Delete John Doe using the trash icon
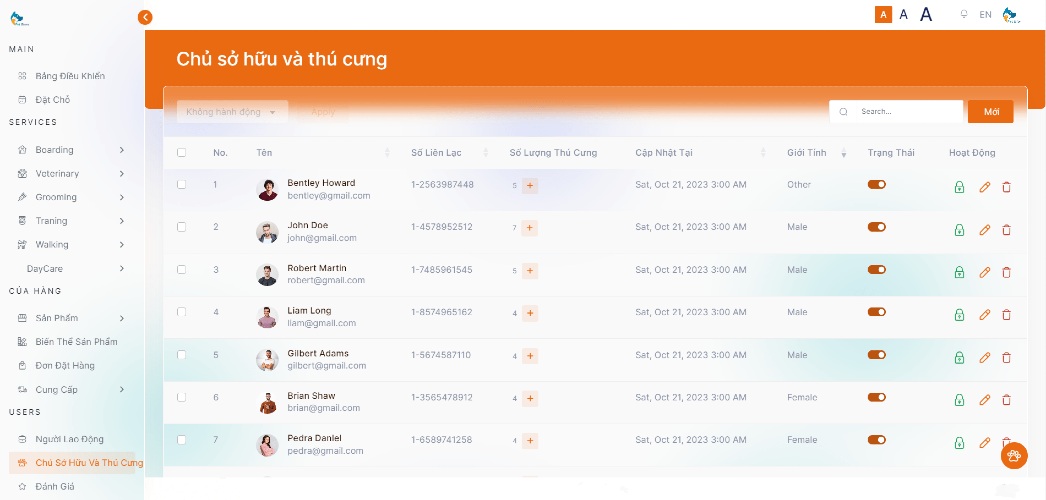Viewport: 1046px width, 500px height. (x=1006, y=230)
